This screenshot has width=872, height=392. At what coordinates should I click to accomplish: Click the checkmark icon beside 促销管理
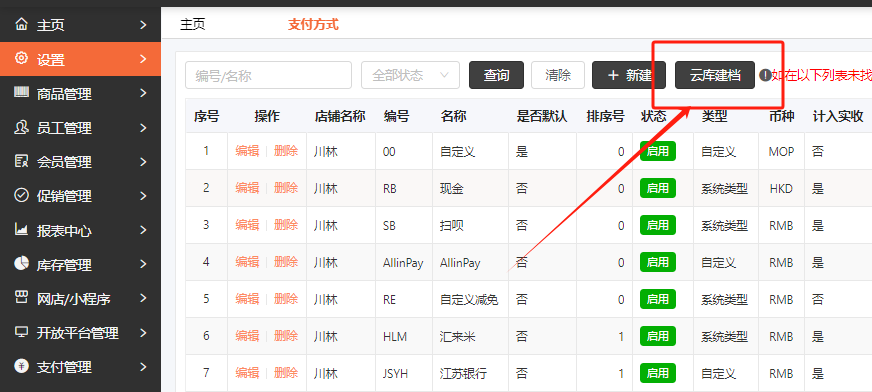(x=21, y=196)
